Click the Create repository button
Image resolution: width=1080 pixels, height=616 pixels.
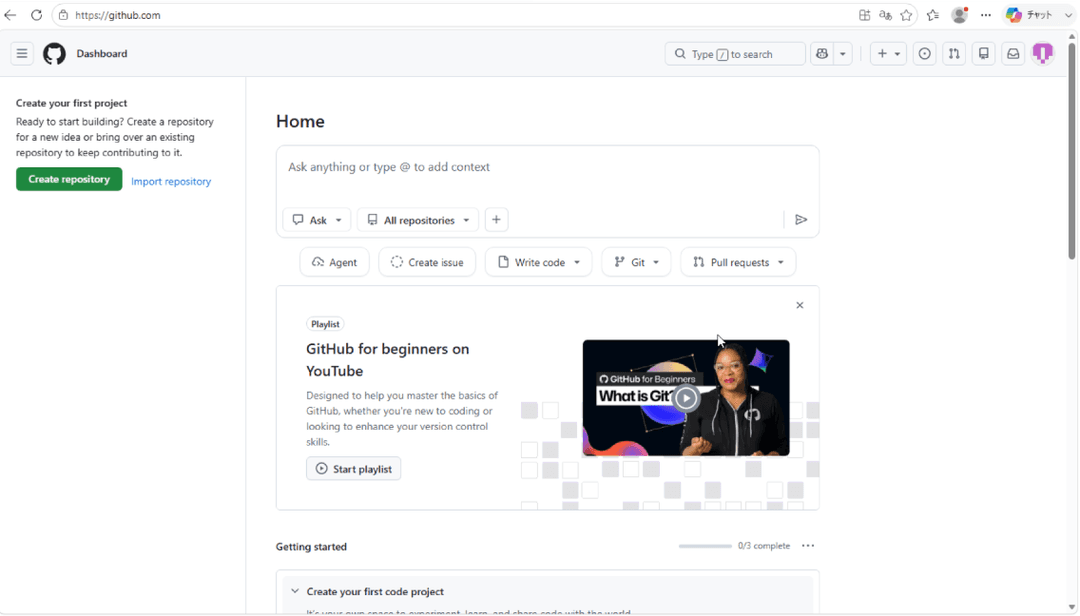(69, 179)
